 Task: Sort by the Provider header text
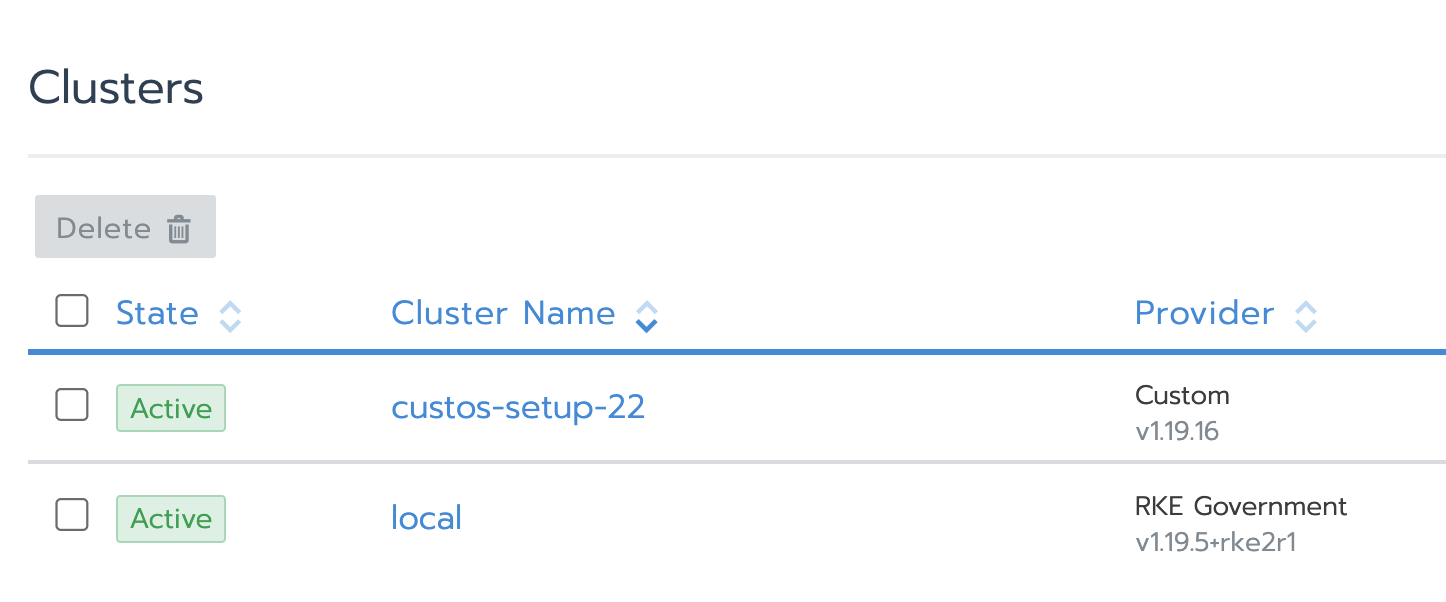(x=1205, y=313)
